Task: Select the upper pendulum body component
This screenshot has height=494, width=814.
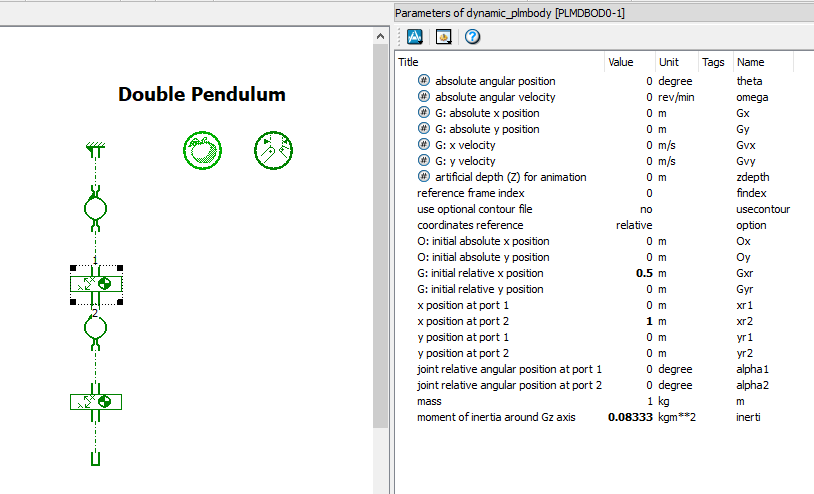Action: (96, 284)
